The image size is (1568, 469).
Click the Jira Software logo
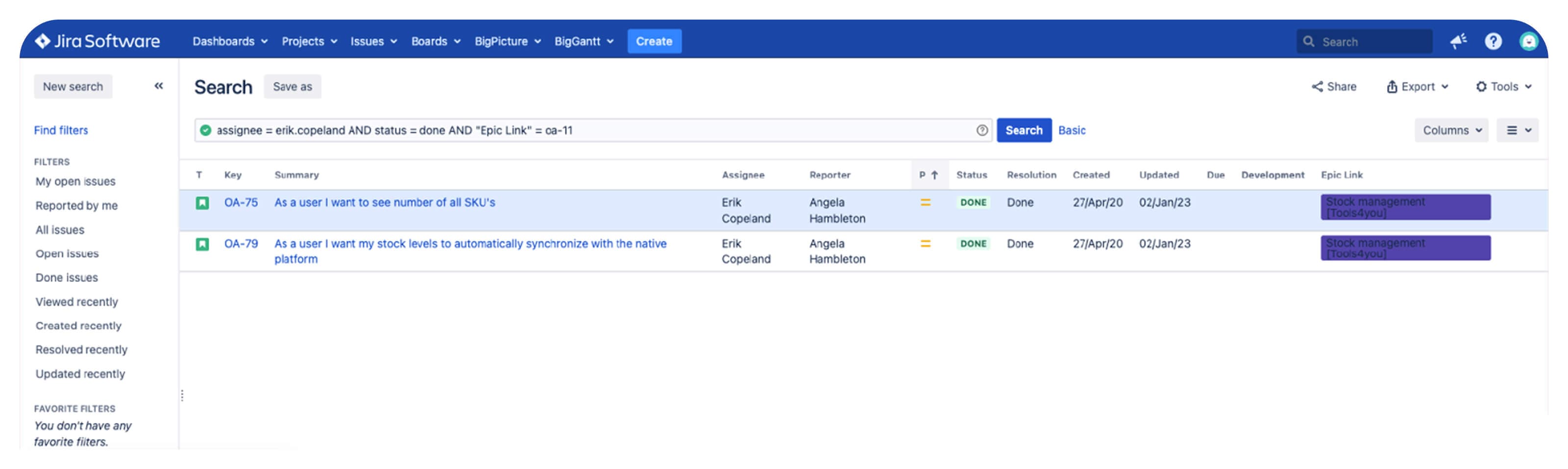[x=98, y=41]
